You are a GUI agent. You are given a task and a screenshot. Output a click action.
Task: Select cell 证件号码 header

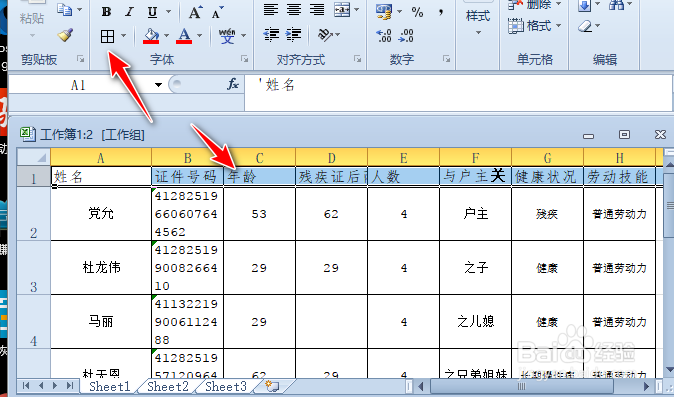coord(187,177)
